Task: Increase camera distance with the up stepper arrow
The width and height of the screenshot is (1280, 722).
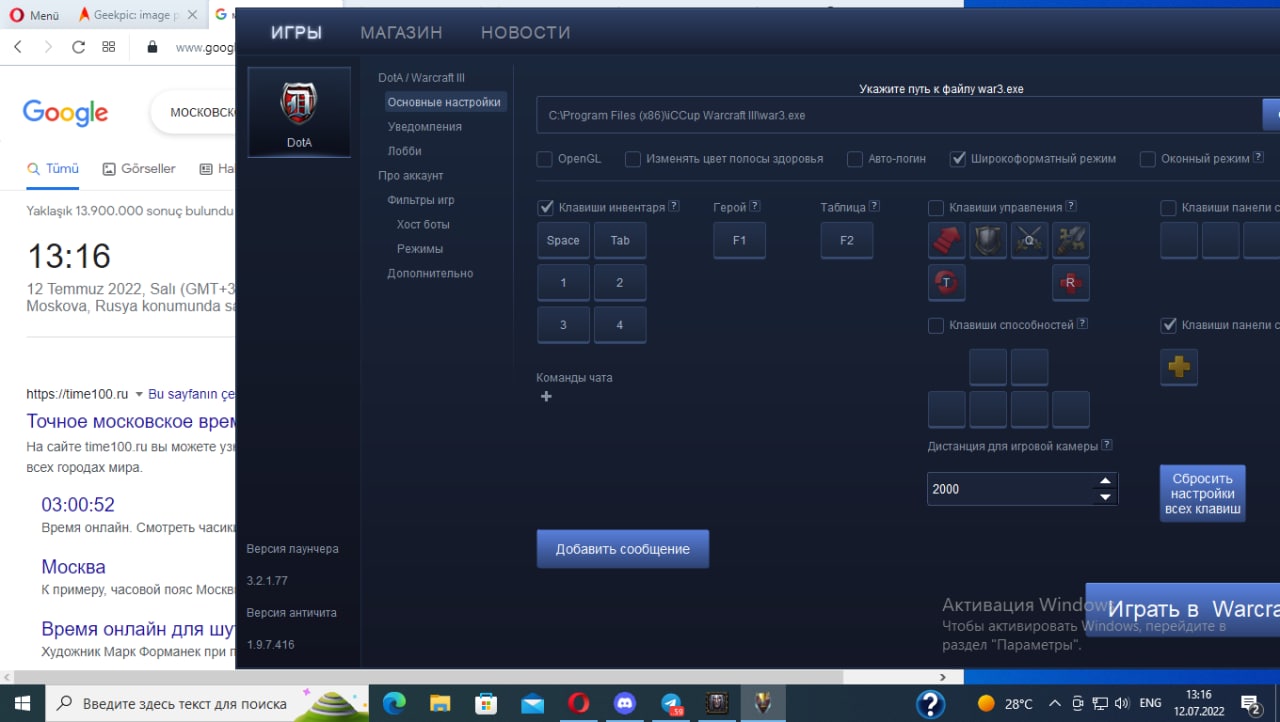Action: pyautogui.click(x=1105, y=481)
